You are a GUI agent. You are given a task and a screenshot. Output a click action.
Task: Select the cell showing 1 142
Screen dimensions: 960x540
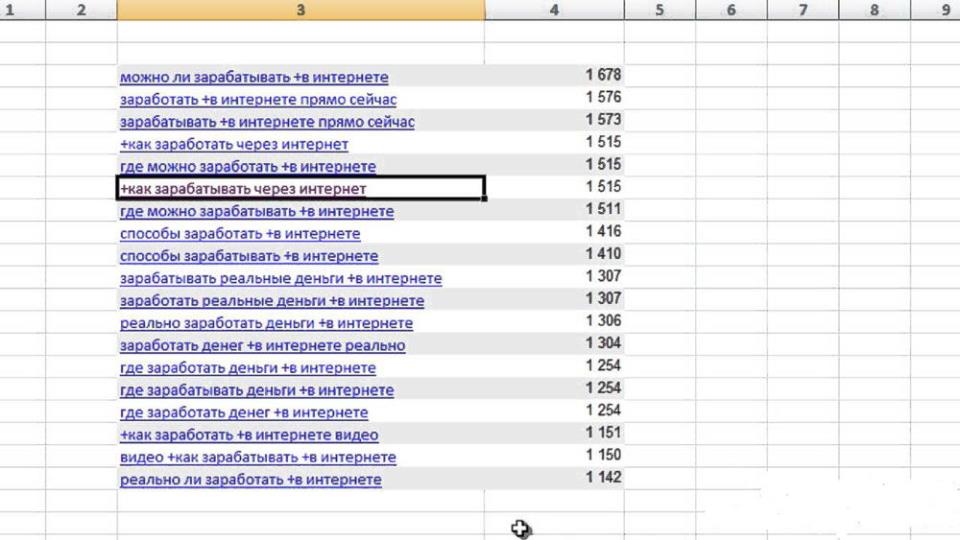point(554,478)
